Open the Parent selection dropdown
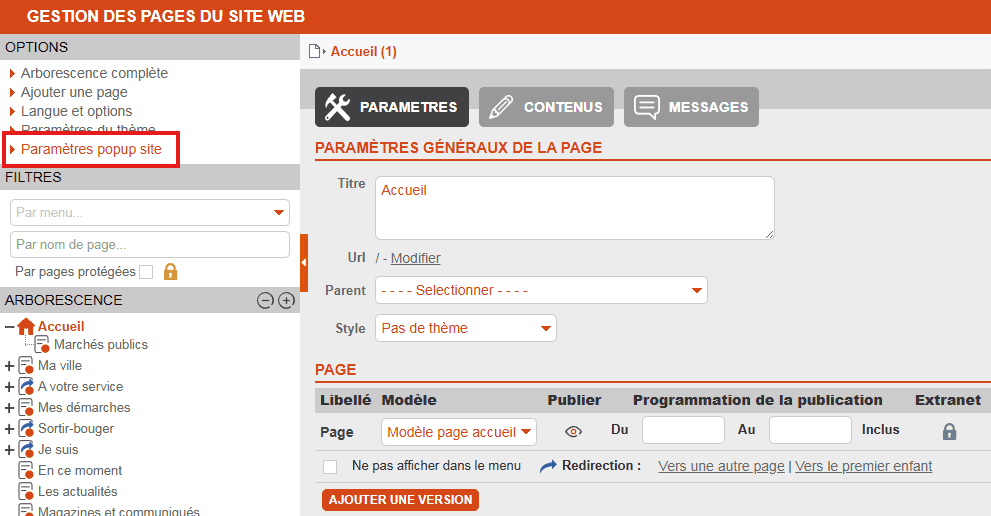991x516 pixels. (541, 290)
